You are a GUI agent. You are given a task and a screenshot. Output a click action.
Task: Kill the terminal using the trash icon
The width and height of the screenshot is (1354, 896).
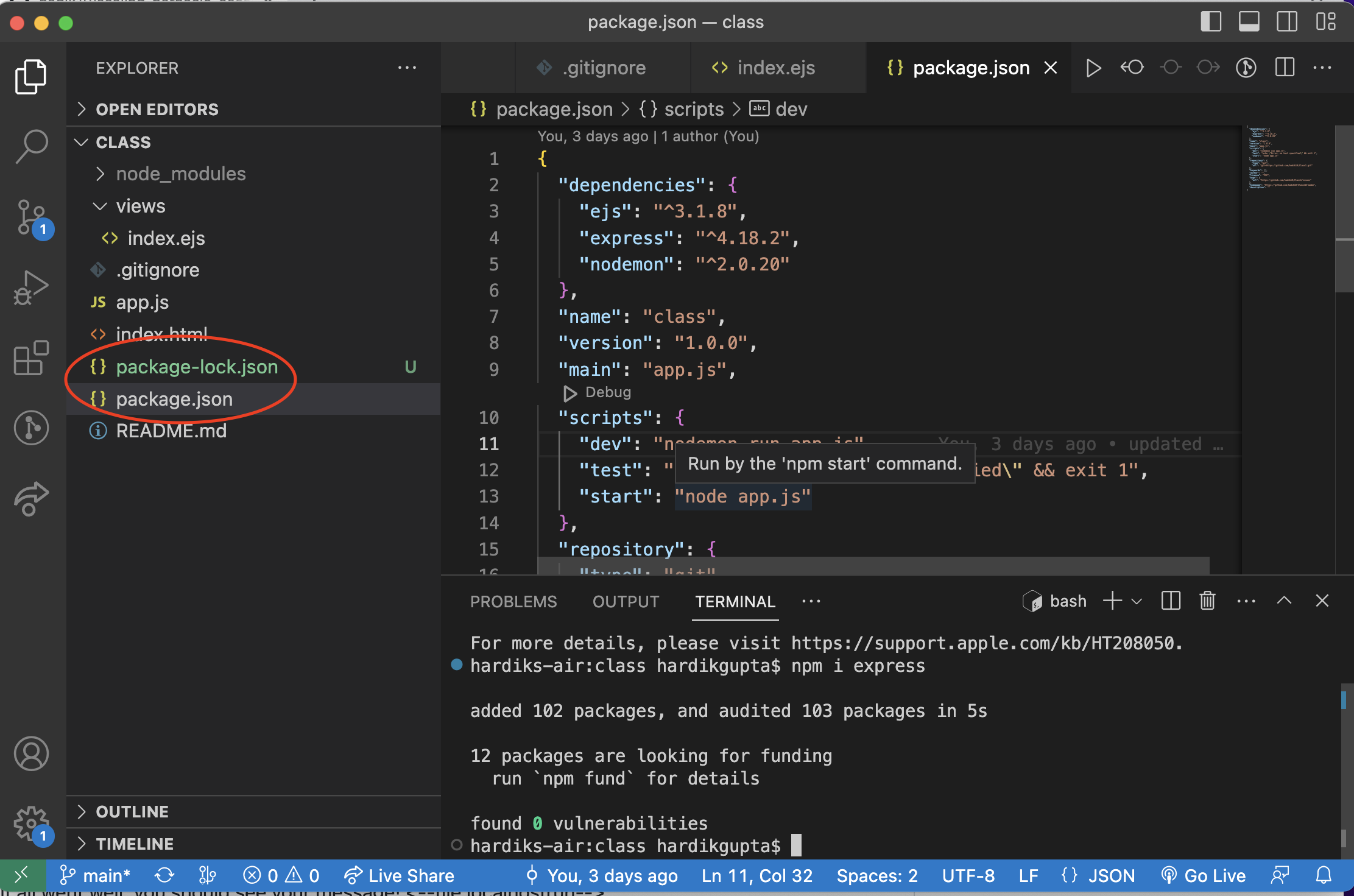coord(1207,601)
